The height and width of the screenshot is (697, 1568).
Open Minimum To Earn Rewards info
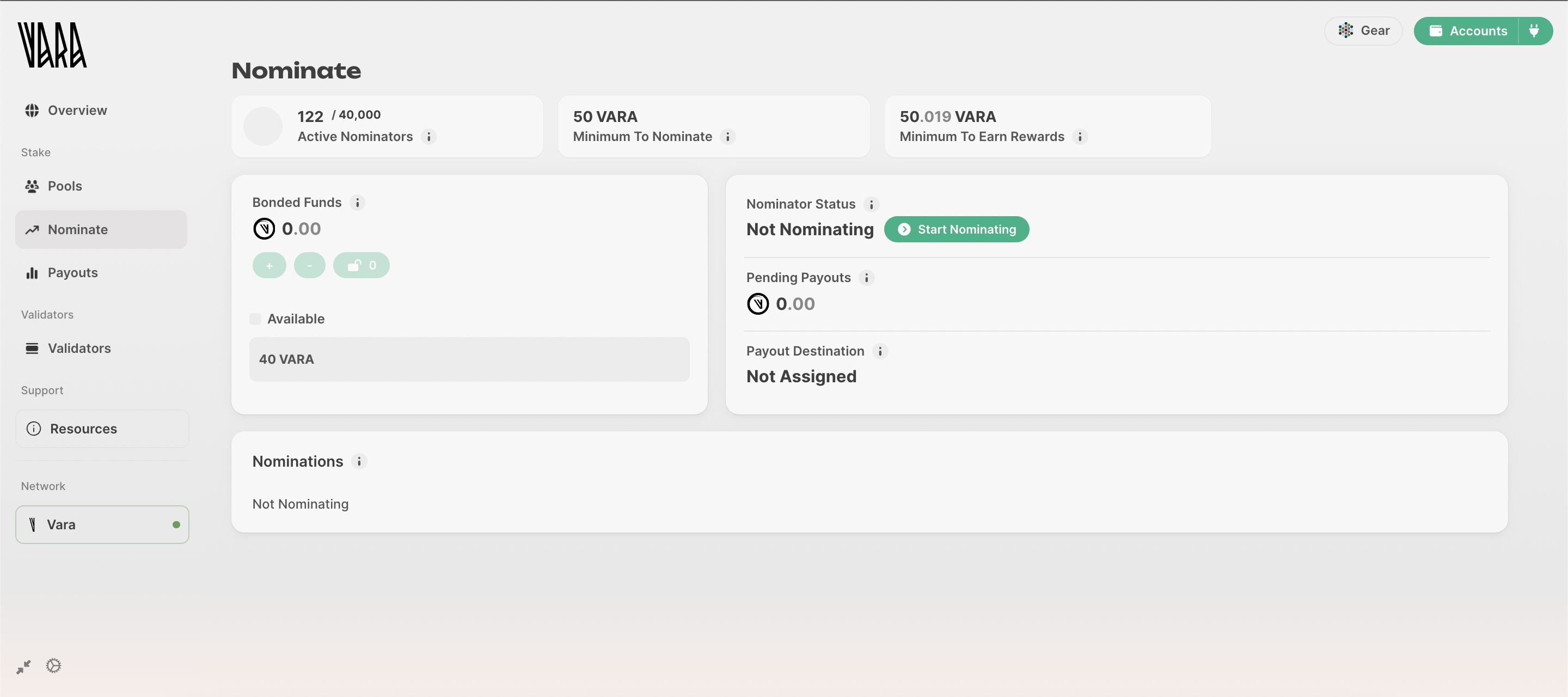point(1080,137)
